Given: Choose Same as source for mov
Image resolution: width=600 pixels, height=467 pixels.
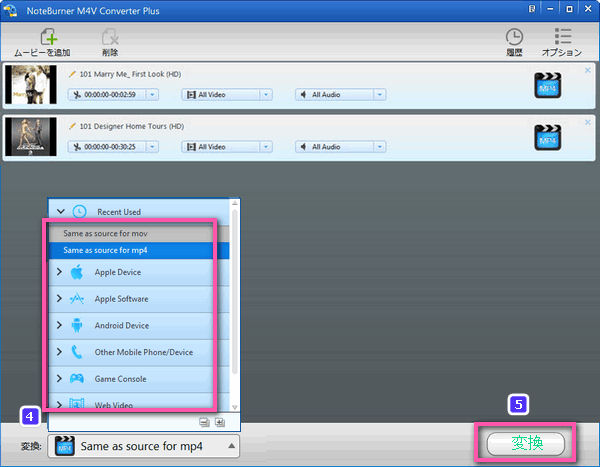Looking at the screenshot, I should (x=139, y=234).
